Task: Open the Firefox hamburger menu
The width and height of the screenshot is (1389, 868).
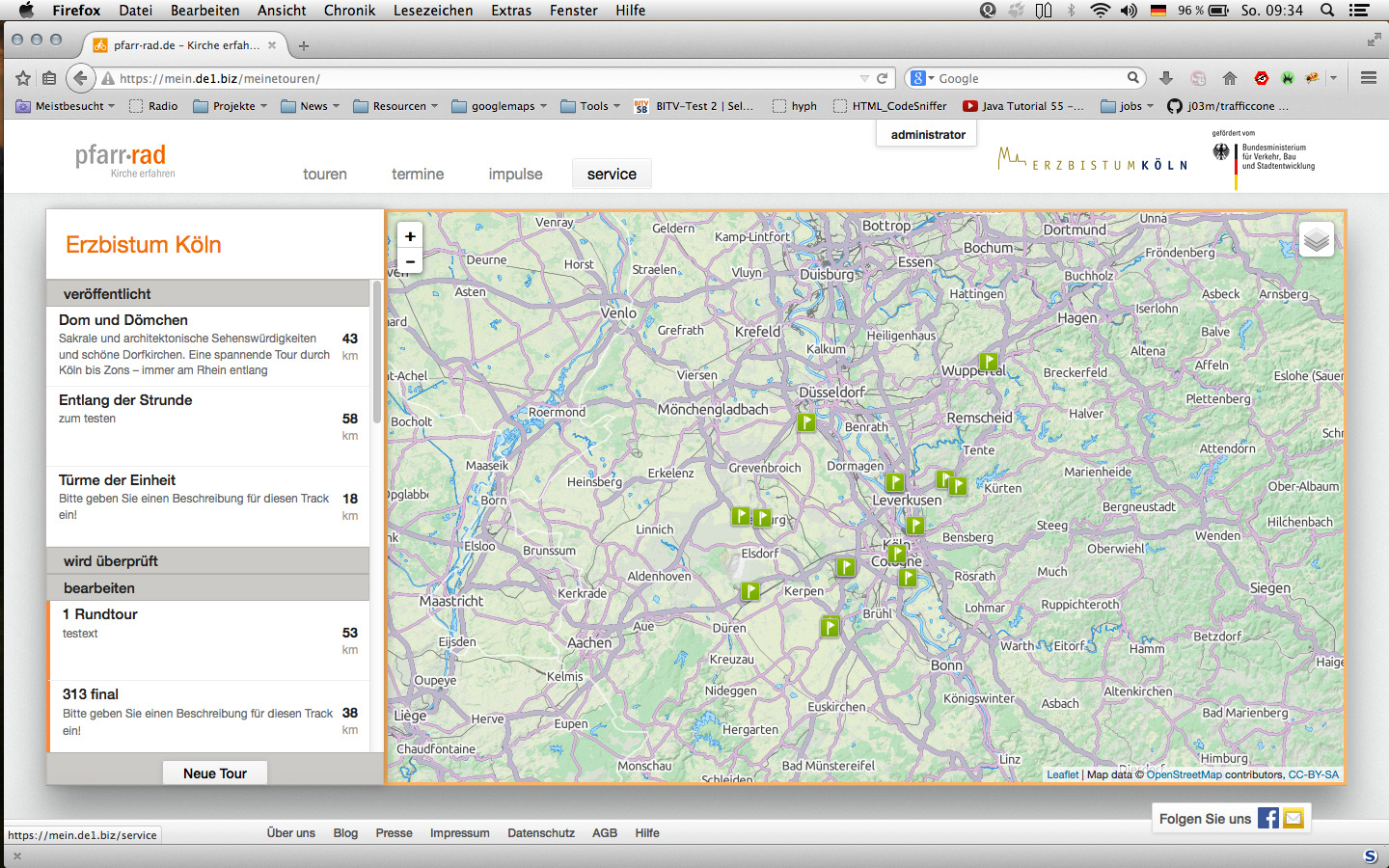Action: pyautogui.click(x=1368, y=78)
